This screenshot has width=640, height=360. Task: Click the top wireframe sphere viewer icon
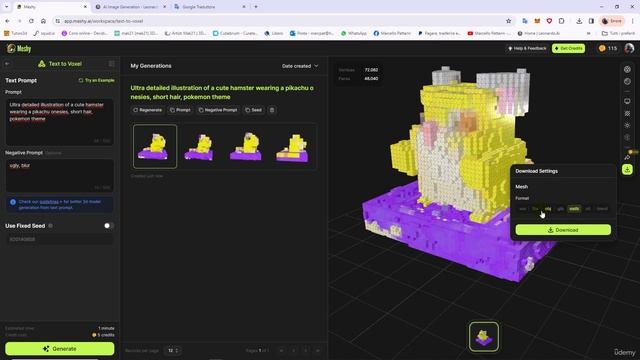click(x=627, y=69)
